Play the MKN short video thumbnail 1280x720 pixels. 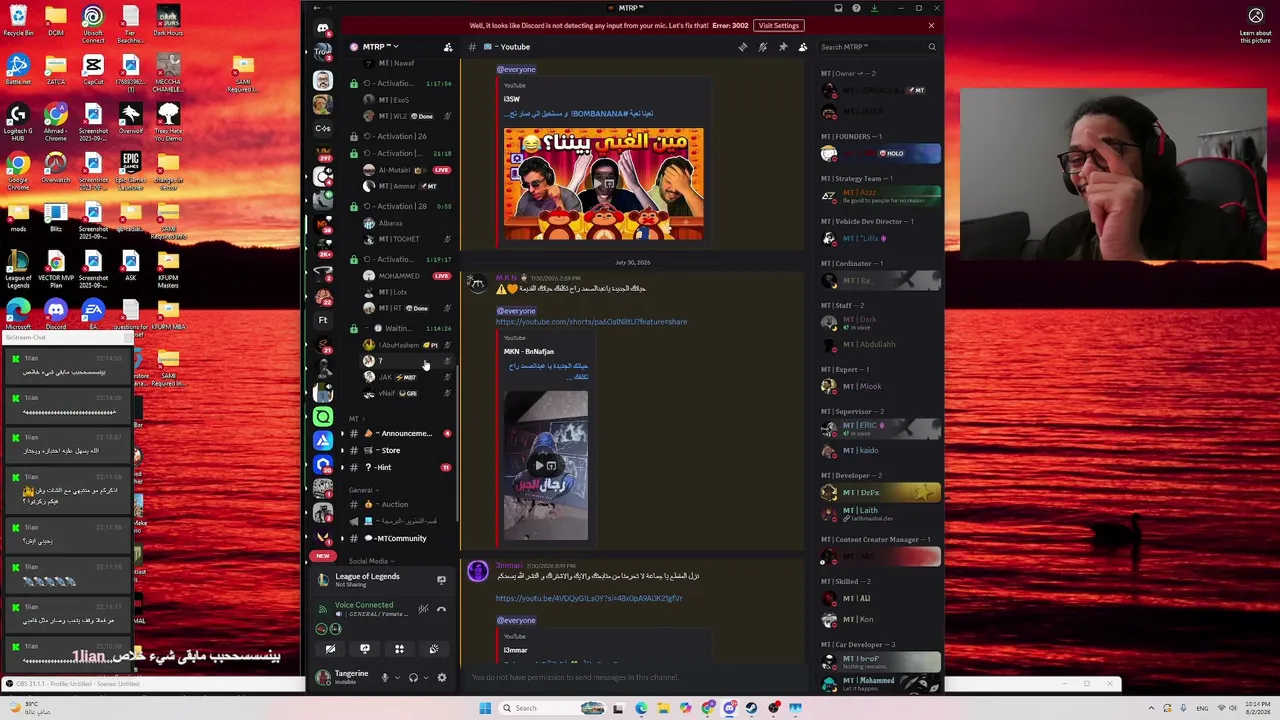pyautogui.click(x=546, y=466)
